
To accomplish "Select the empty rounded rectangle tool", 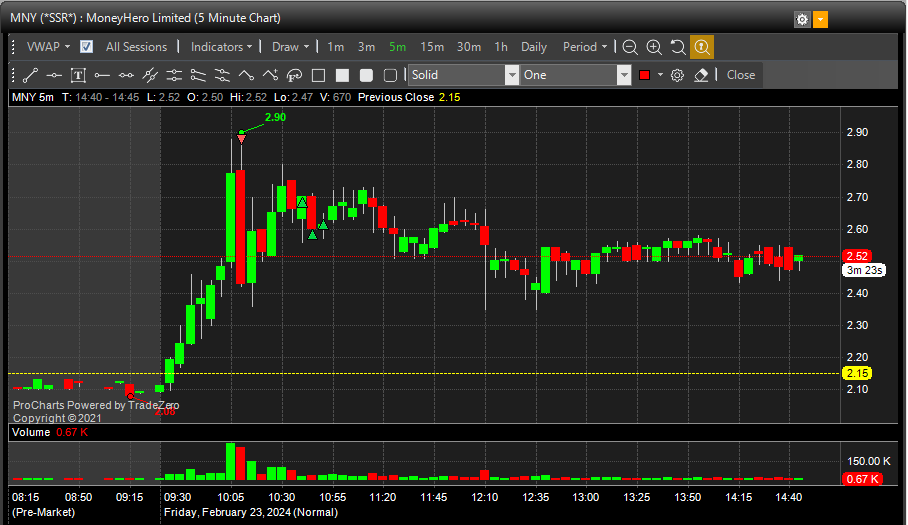I will coord(390,75).
